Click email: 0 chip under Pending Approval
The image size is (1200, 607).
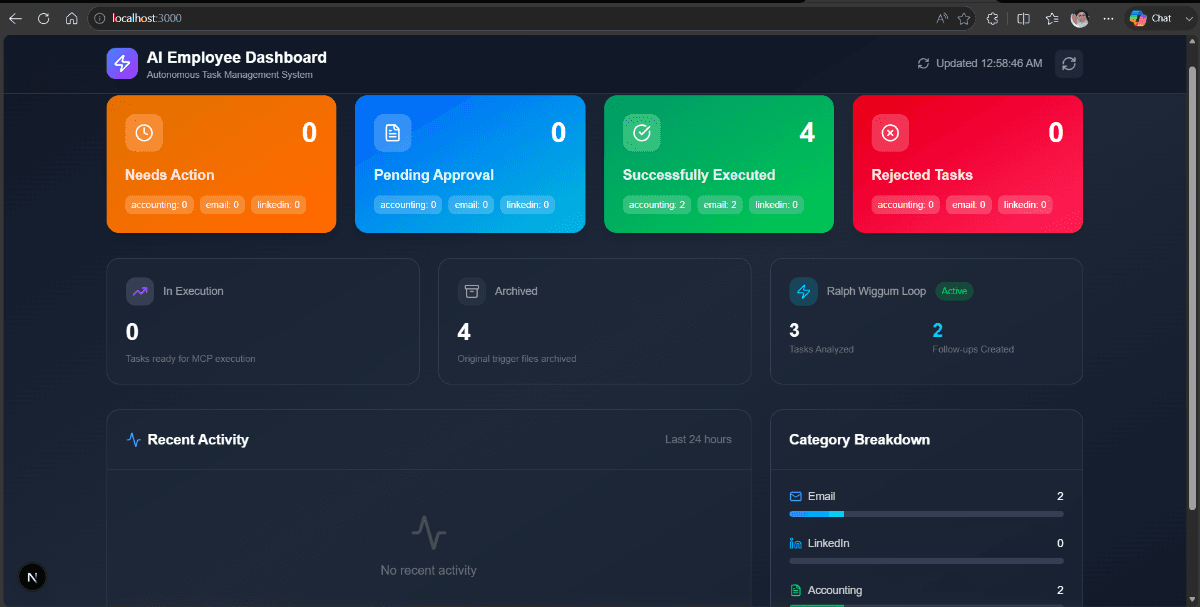(x=471, y=204)
